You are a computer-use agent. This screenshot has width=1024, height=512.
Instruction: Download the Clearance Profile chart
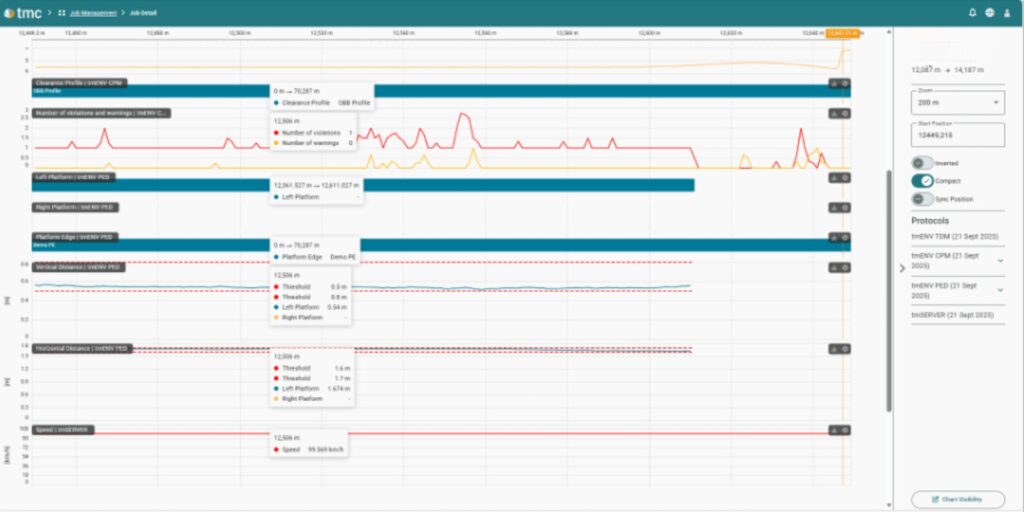click(833, 84)
